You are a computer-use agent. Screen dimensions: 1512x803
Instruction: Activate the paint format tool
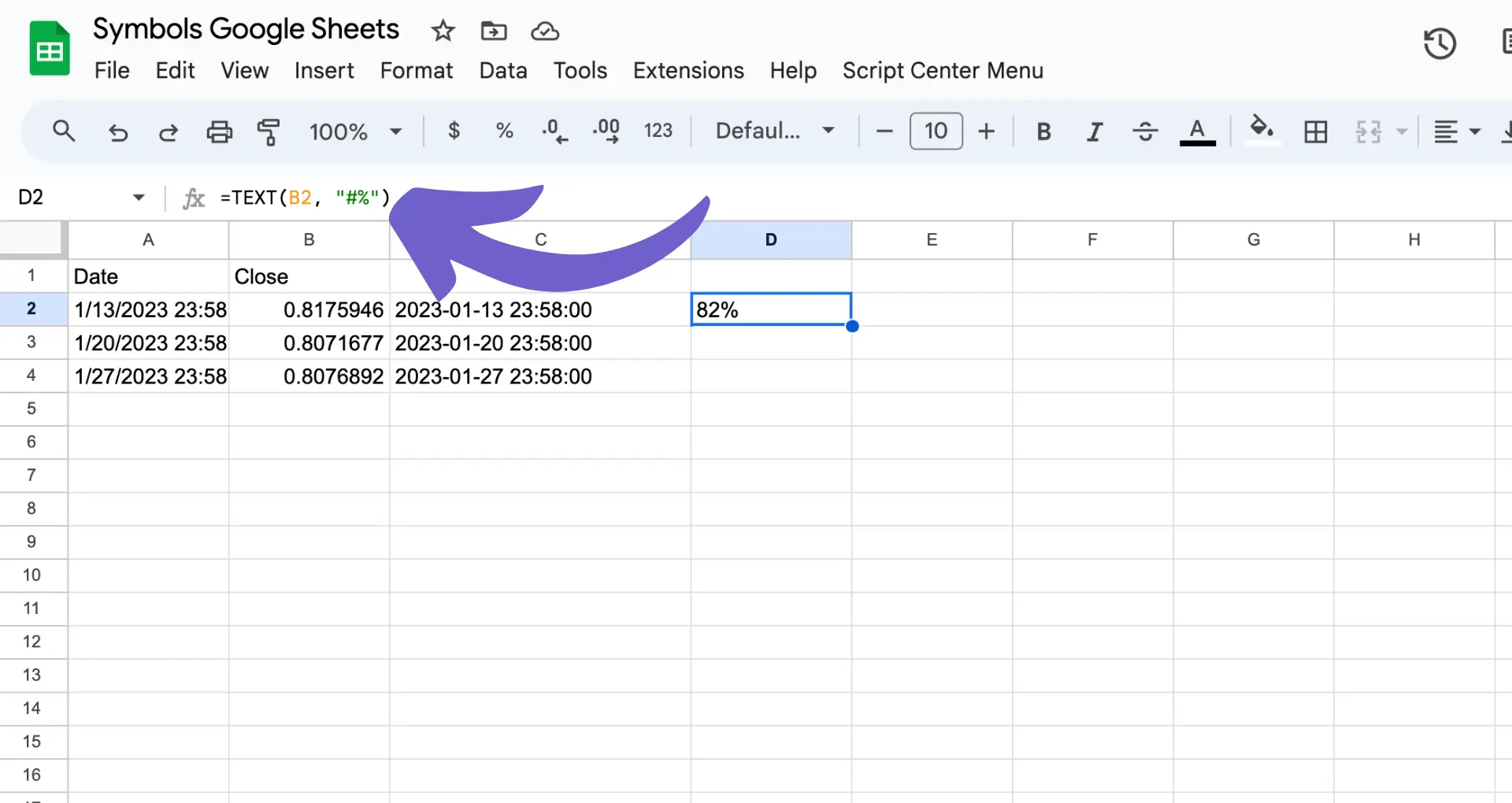[269, 131]
